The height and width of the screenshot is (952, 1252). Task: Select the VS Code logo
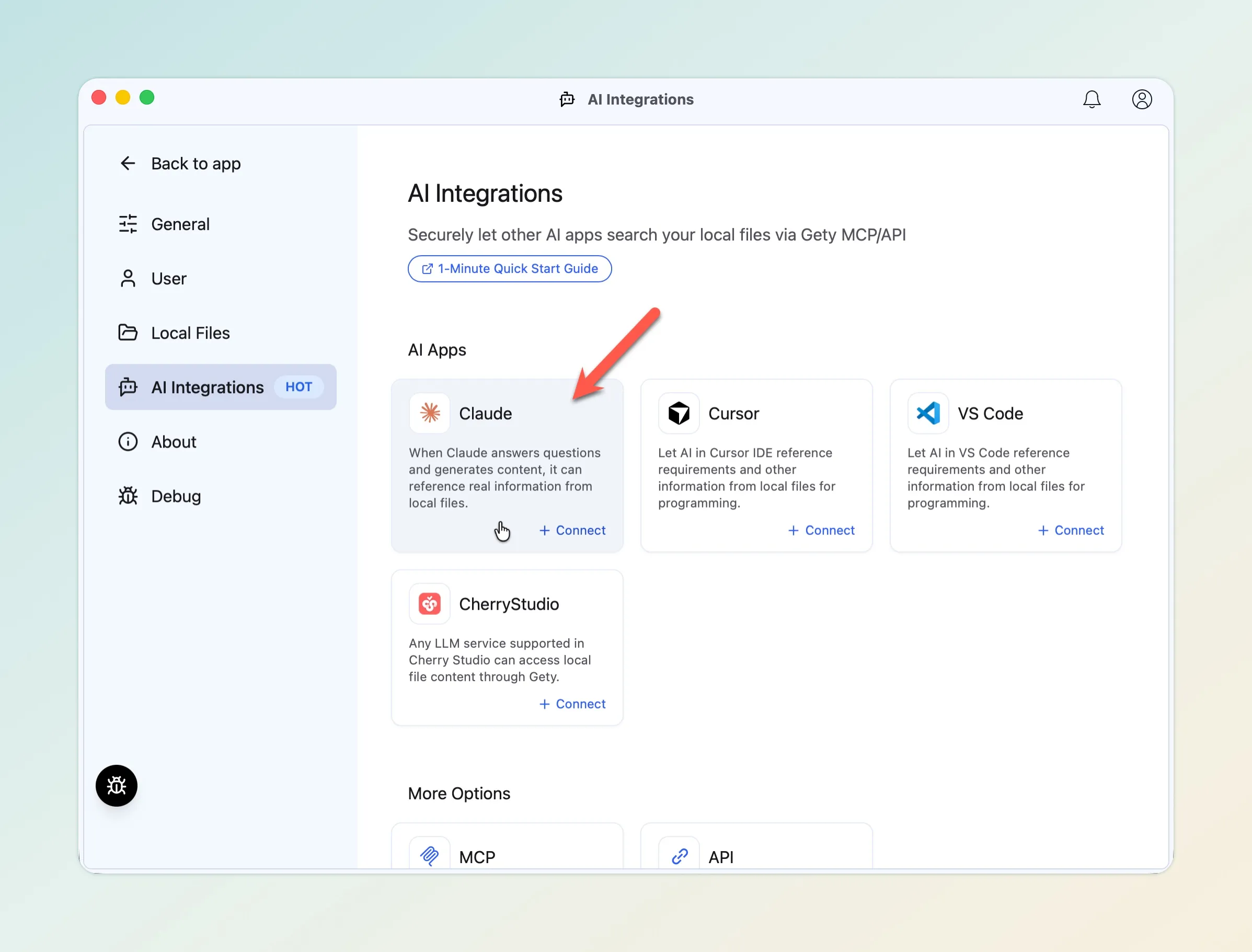click(x=927, y=413)
